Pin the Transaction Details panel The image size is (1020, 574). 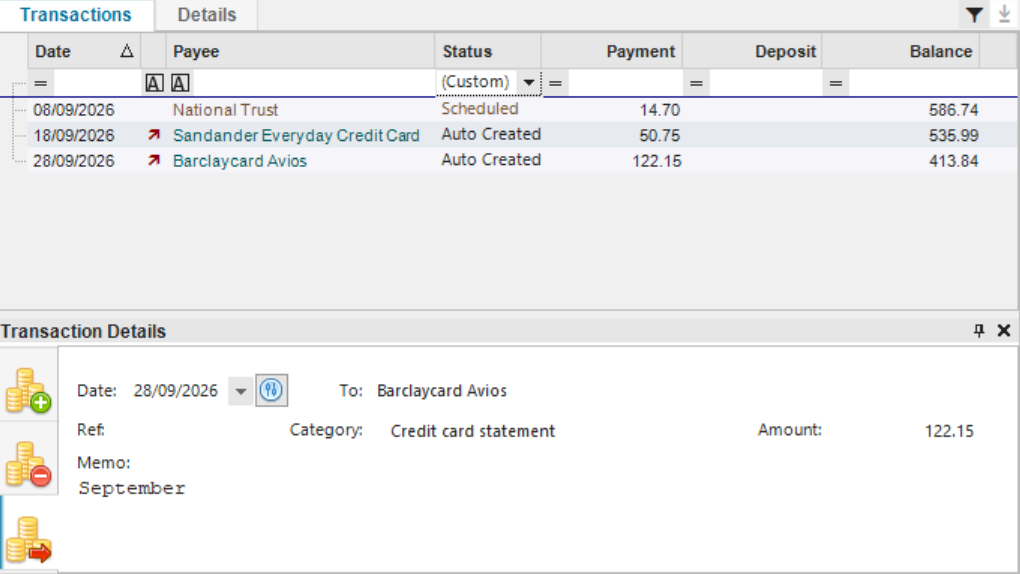979,331
